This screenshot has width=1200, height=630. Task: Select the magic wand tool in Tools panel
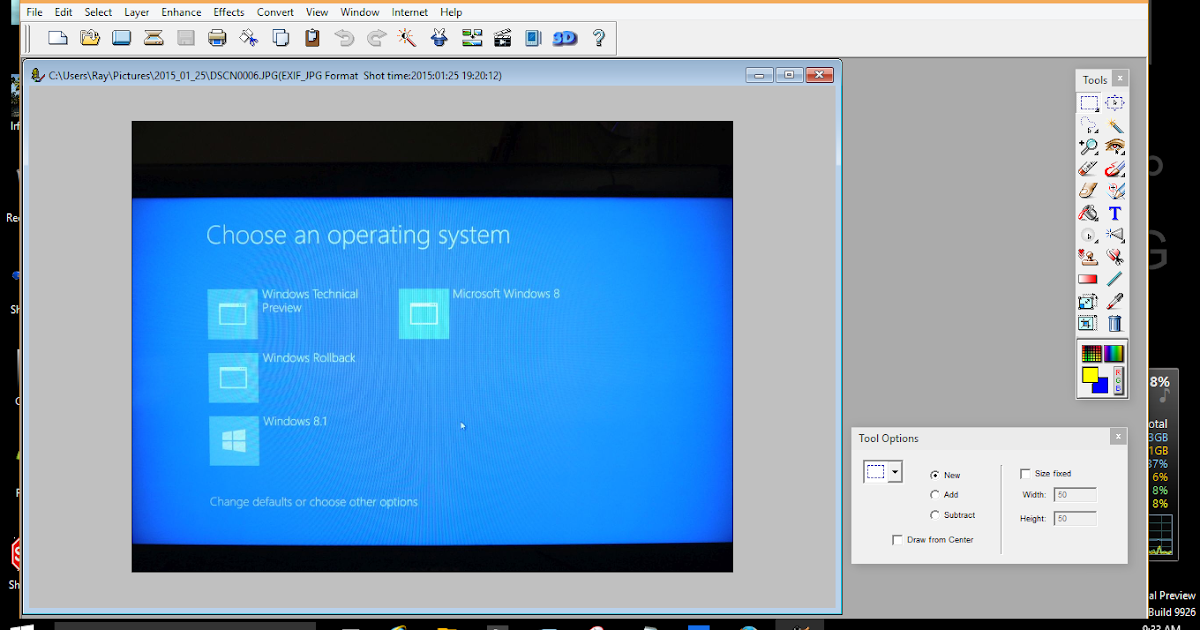pyautogui.click(x=1115, y=125)
